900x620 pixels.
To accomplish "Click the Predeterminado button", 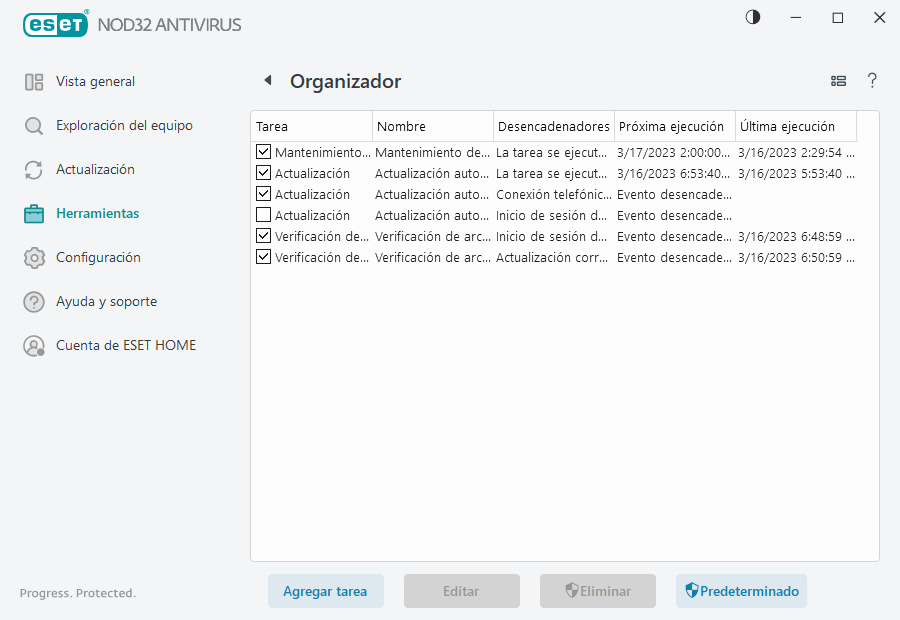I will (741, 591).
